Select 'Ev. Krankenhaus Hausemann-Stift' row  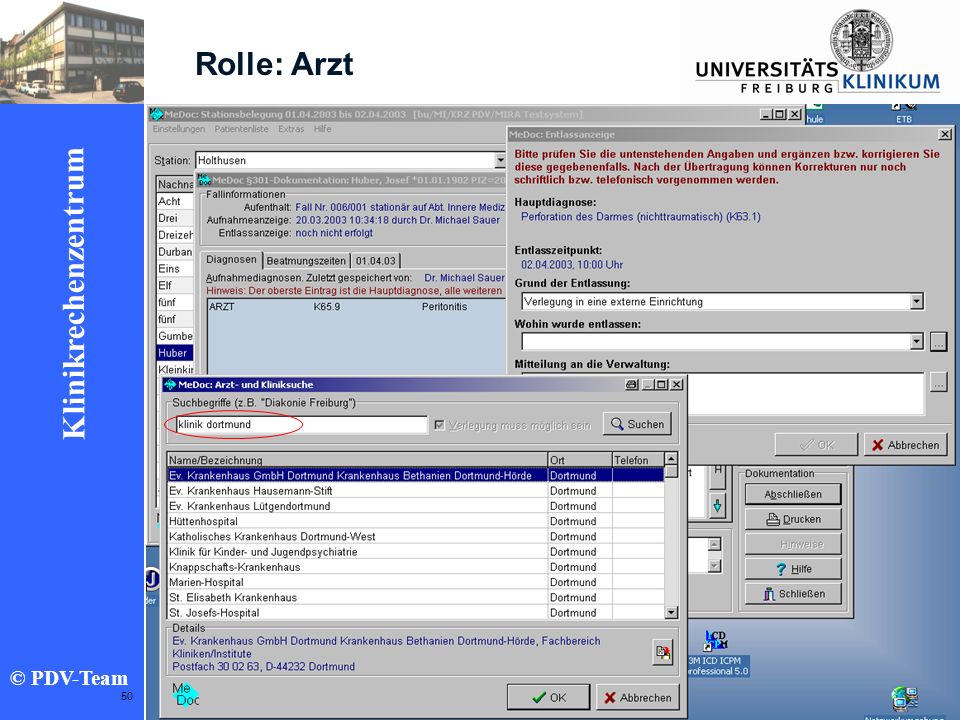coord(416,490)
